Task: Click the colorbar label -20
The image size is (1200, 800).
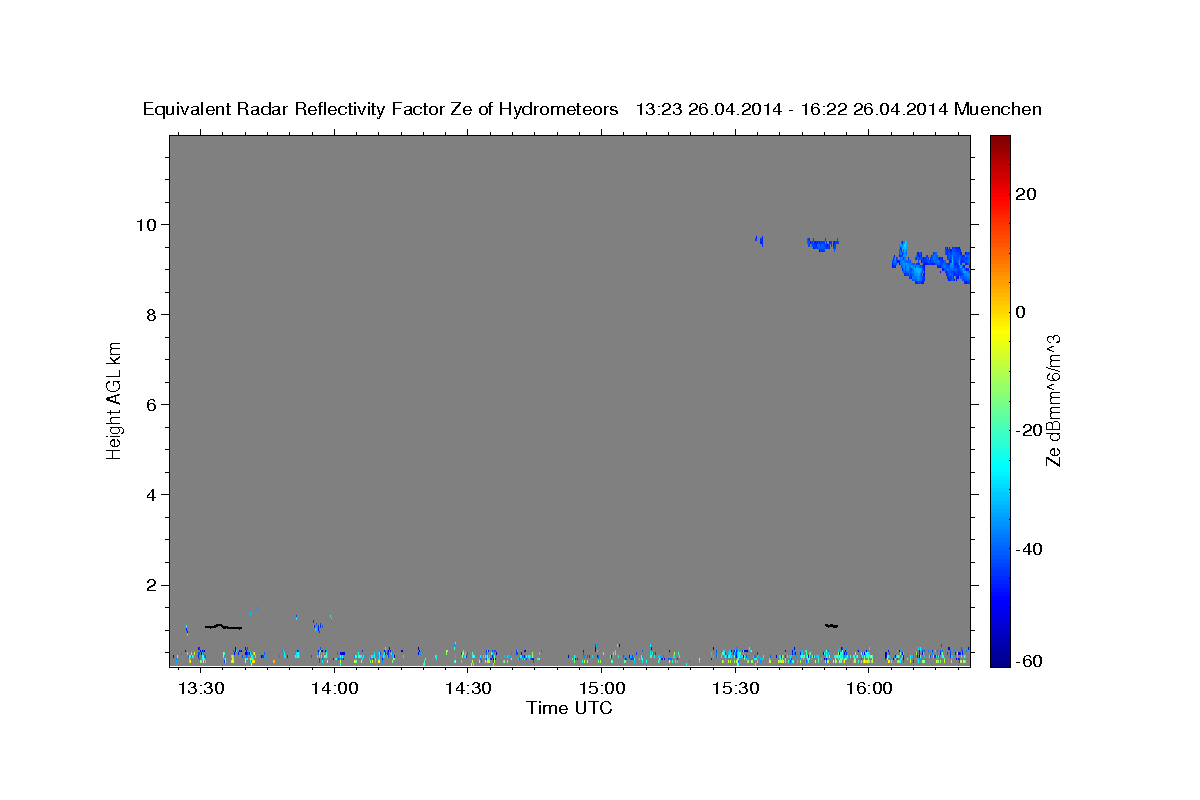Action: point(1027,430)
